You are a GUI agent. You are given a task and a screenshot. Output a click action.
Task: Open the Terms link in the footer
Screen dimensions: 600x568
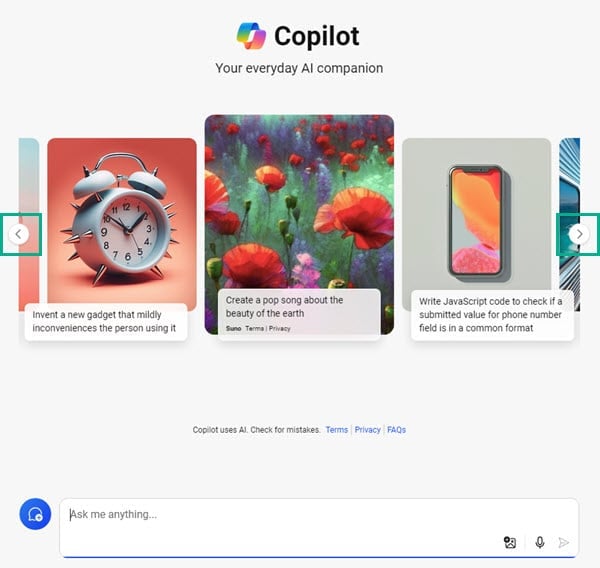point(337,429)
